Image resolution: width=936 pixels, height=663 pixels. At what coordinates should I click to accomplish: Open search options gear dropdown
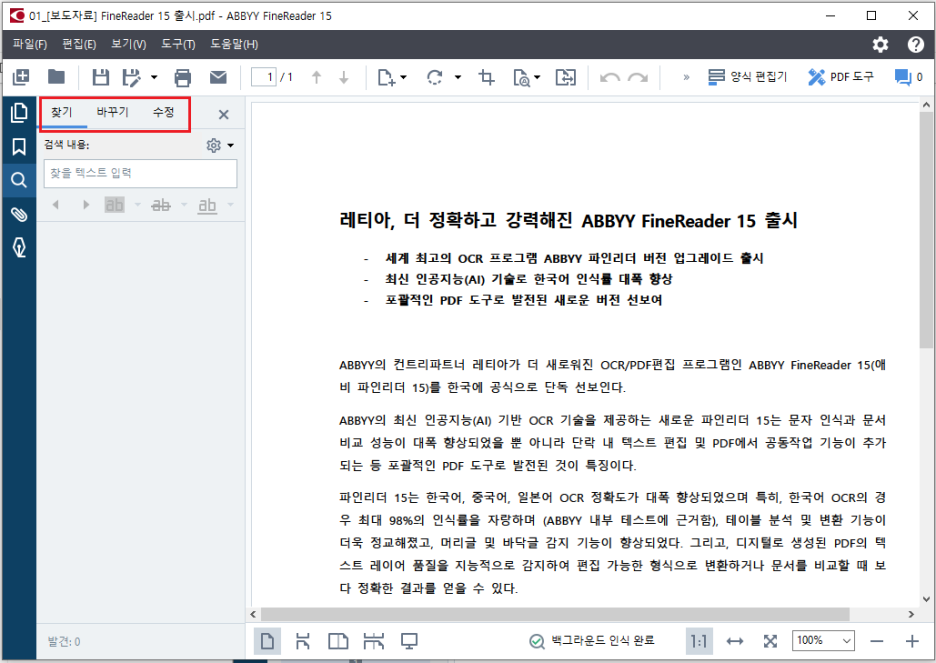pyautogui.click(x=220, y=145)
